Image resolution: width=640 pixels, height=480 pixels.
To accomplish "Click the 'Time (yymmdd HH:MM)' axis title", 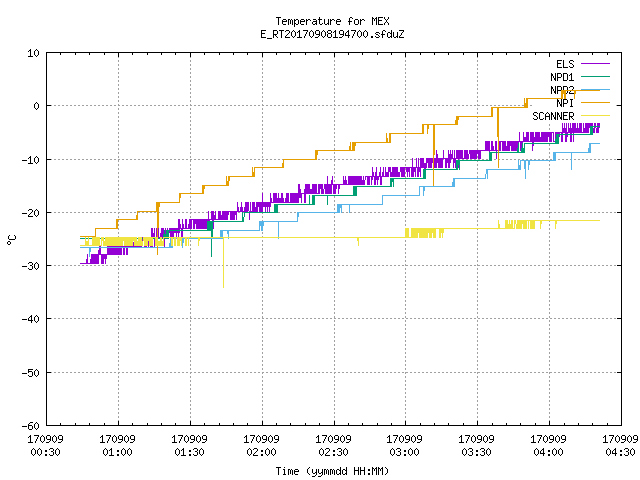I will [x=332, y=471].
